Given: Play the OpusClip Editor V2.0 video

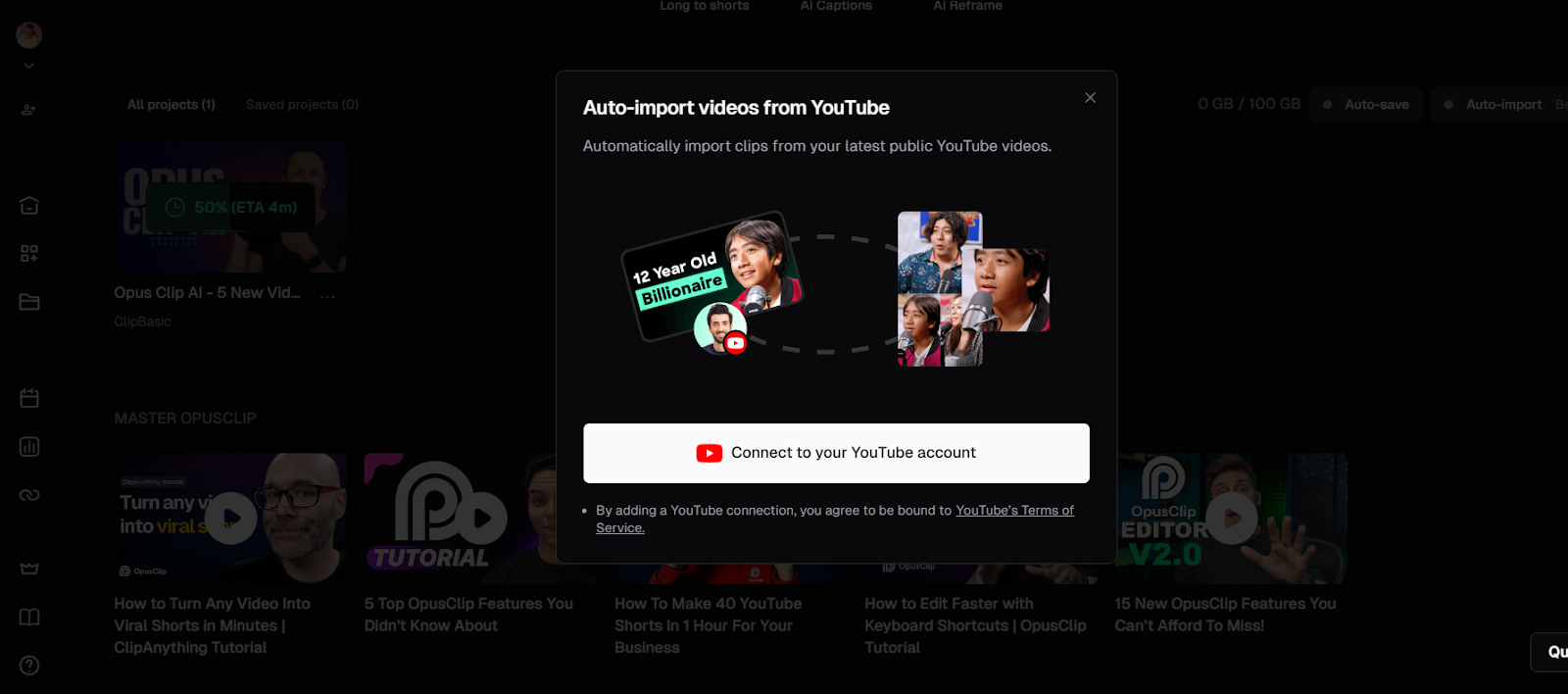Looking at the screenshot, I should pyautogui.click(x=1232, y=519).
